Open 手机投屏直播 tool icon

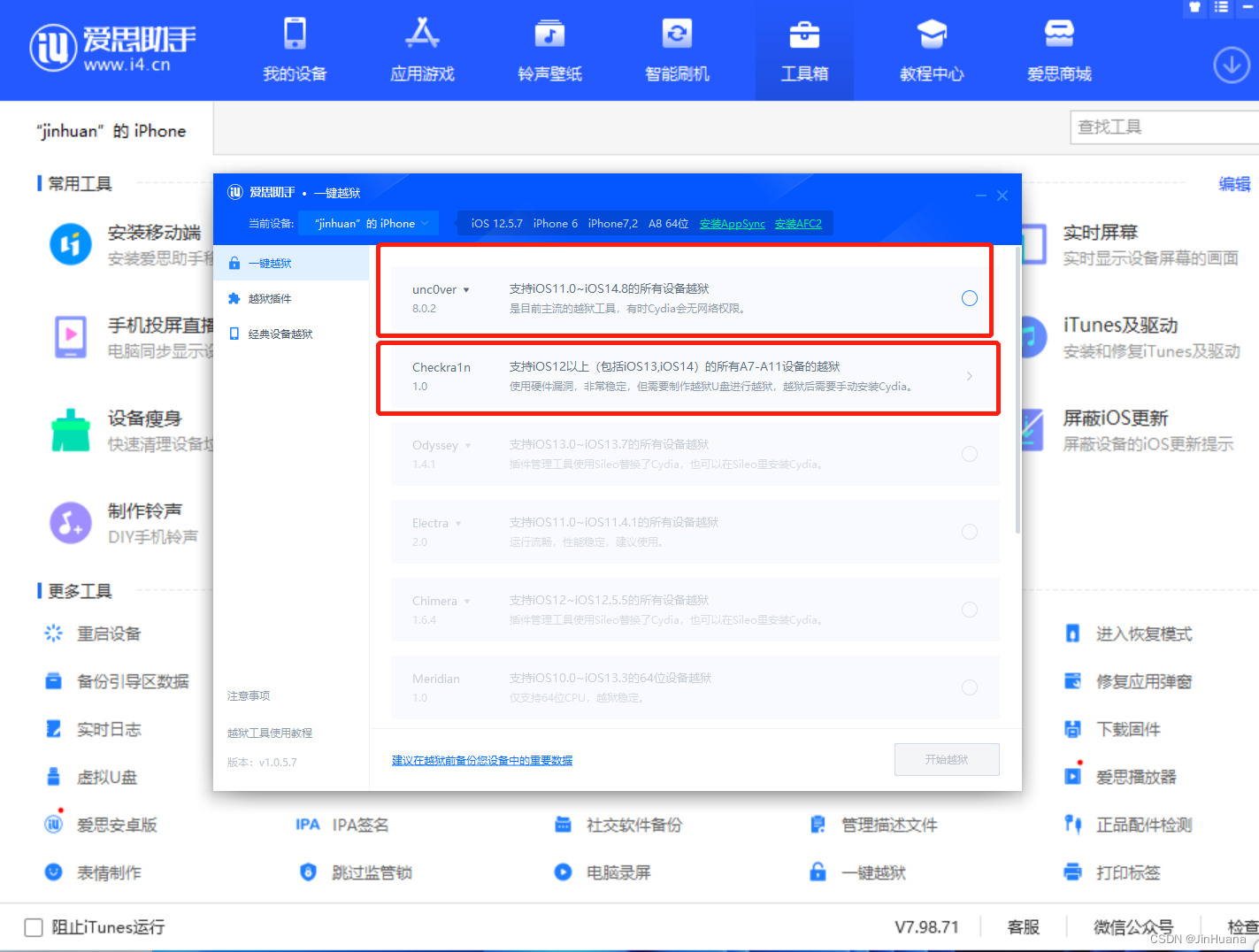coord(71,337)
